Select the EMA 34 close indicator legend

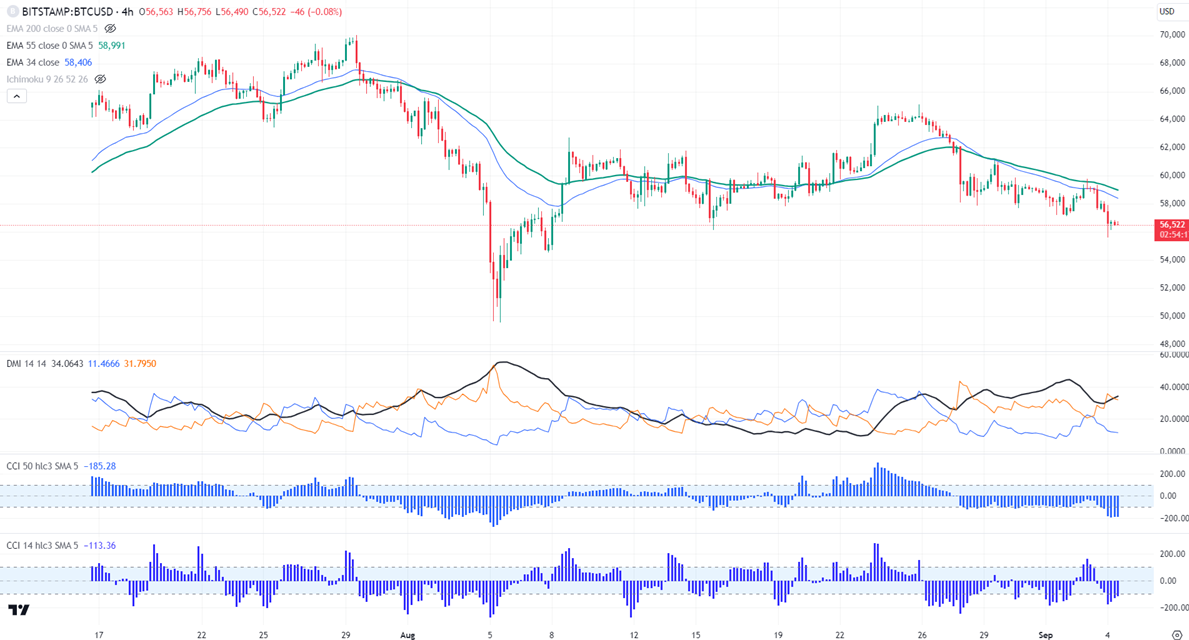point(33,62)
